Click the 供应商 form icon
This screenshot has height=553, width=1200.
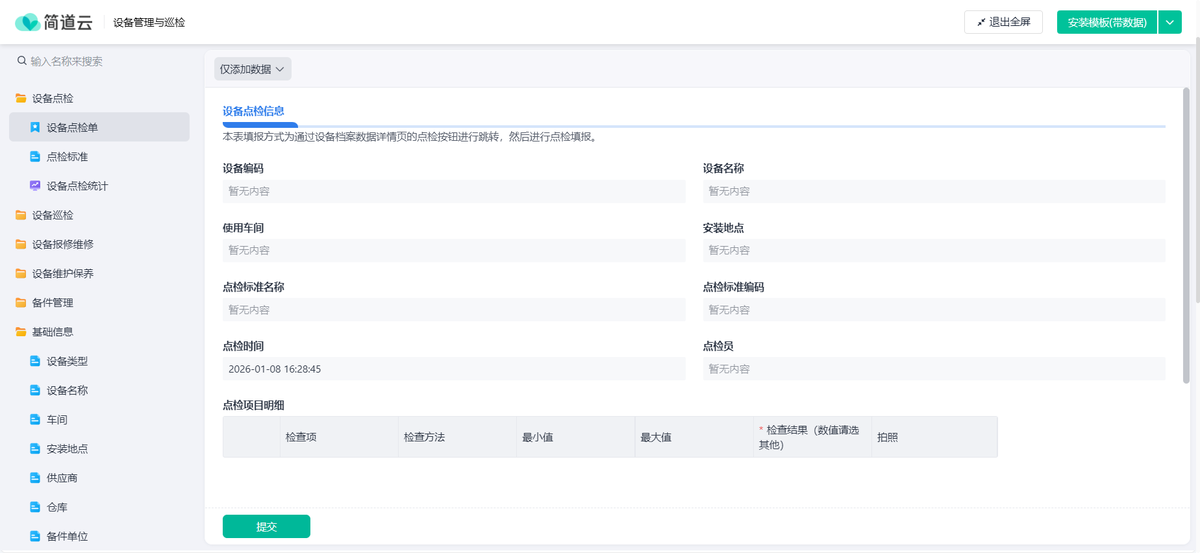[x=35, y=478]
